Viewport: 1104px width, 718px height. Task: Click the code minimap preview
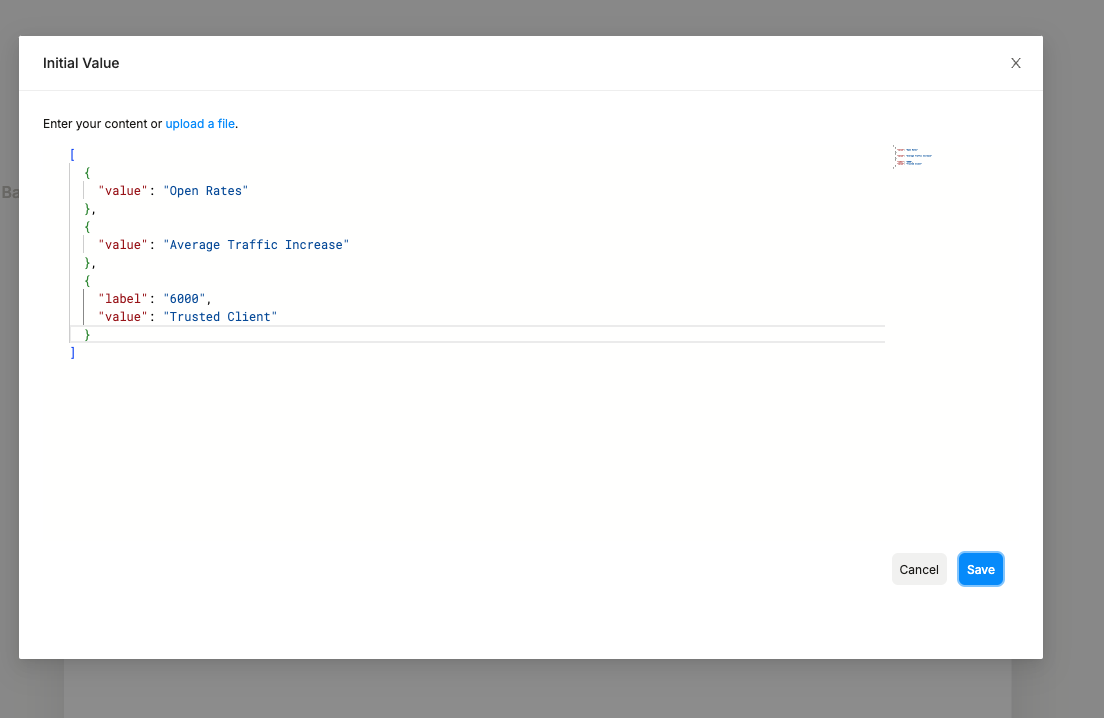point(912,158)
